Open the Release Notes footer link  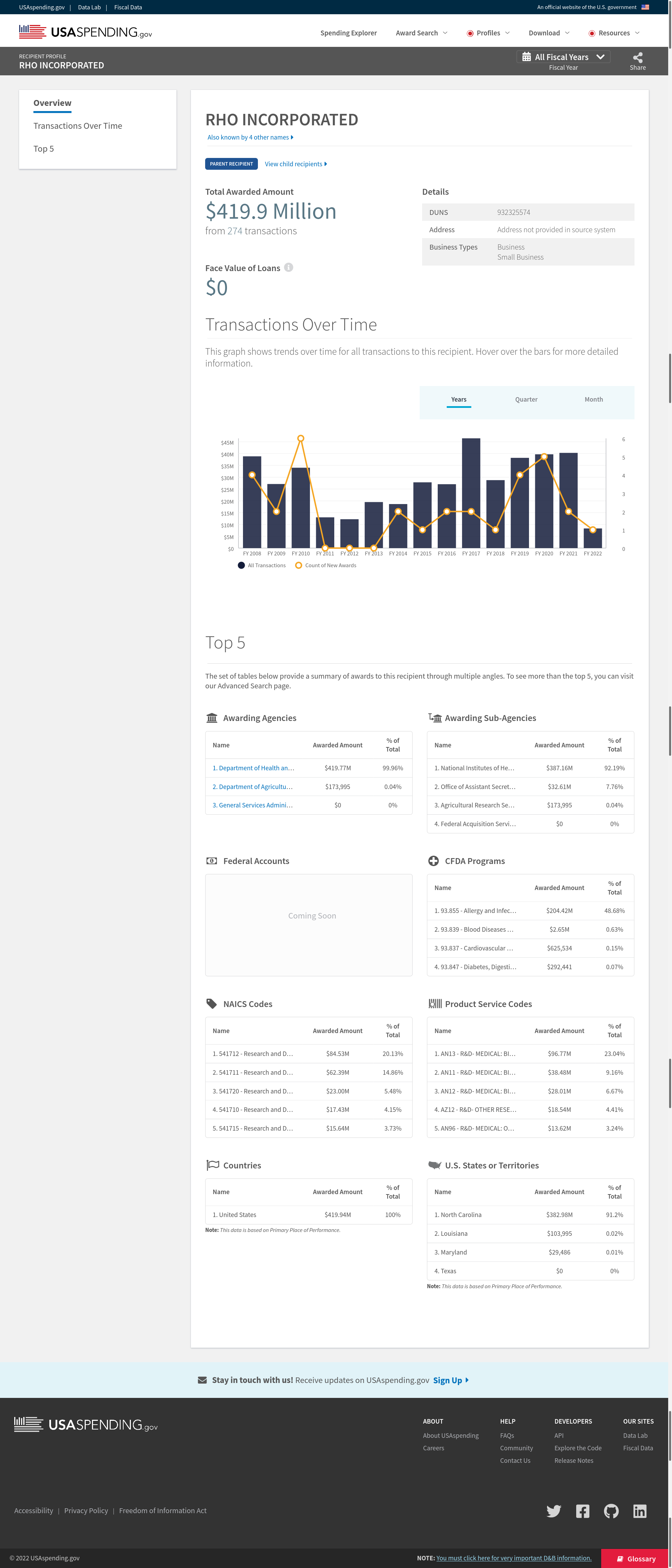click(573, 1461)
